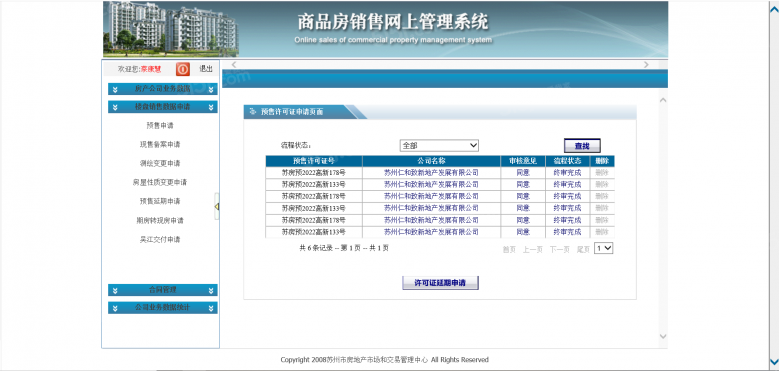Click the 商品房销售网上管理系统 banner title
The width and height of the screenshot is (779, 371).
(393, 21)
